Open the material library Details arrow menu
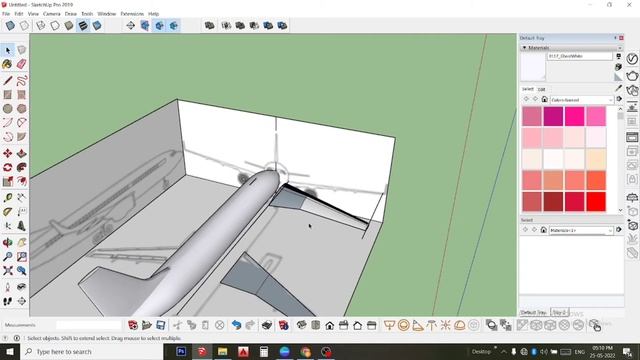Viewport: 640px width, 360px height. pyautogui.click(x=619, y=99)
